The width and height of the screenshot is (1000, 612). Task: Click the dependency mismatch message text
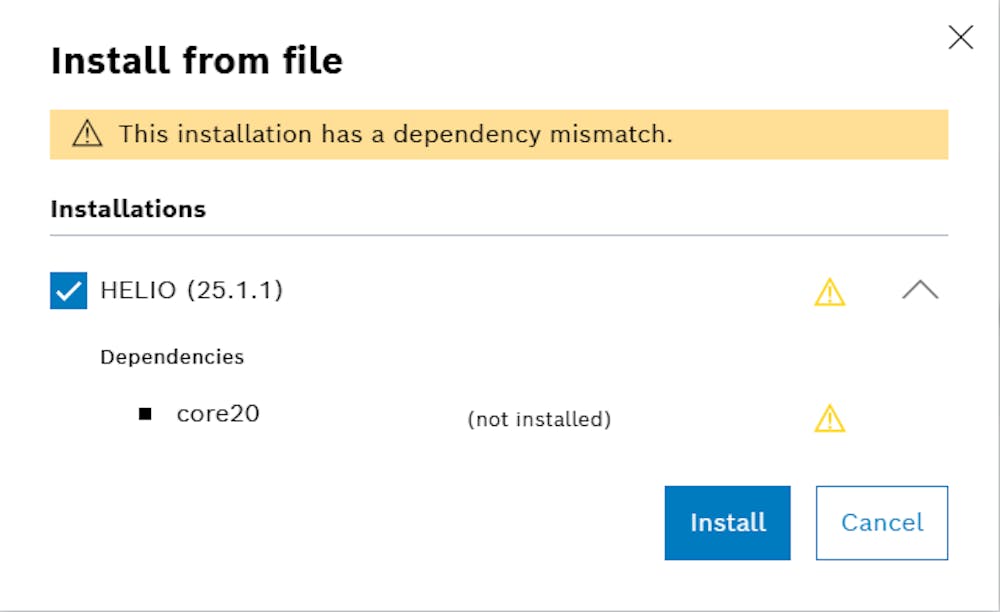pos(395,134)
